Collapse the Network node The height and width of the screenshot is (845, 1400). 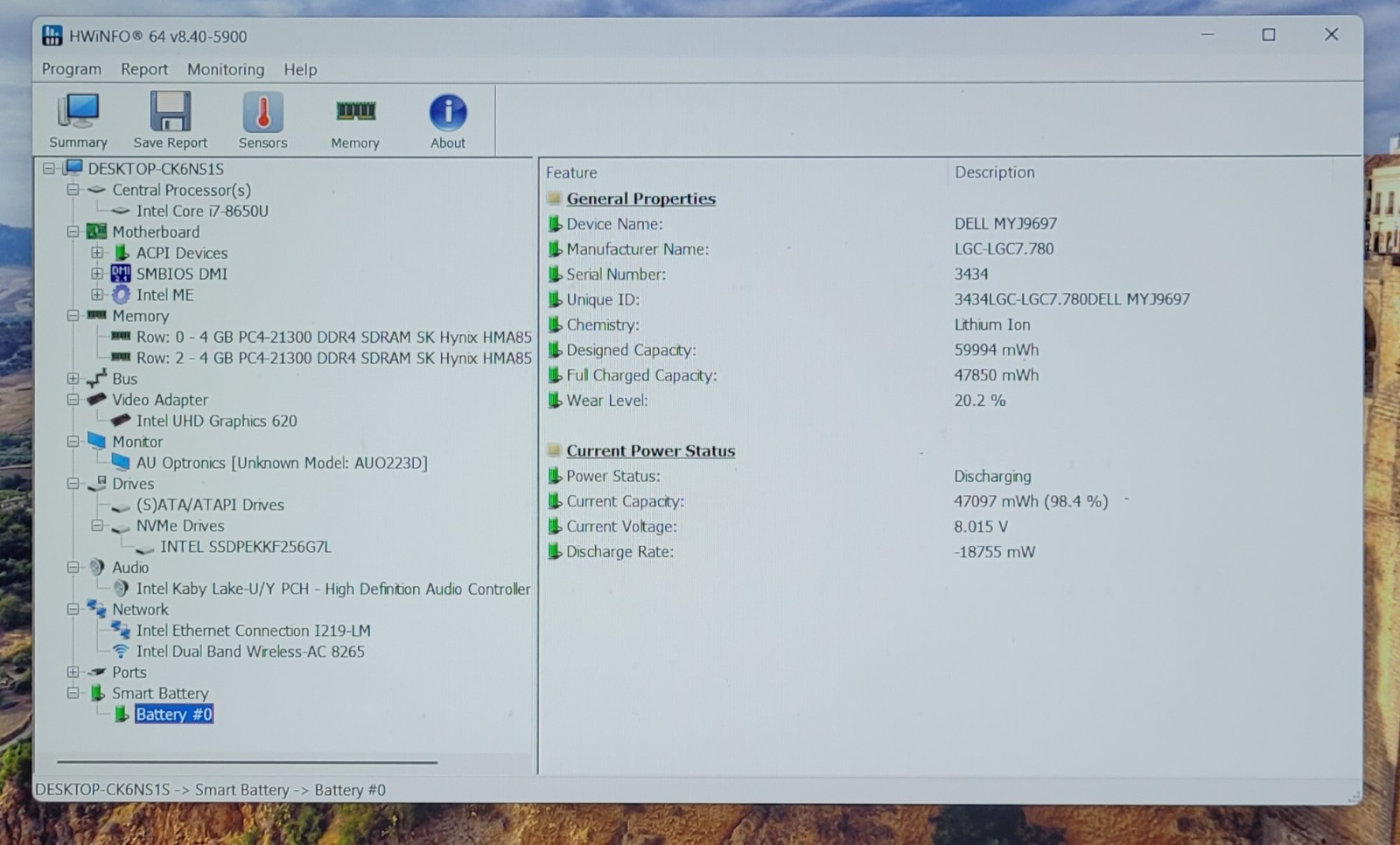tap(73, 609)
